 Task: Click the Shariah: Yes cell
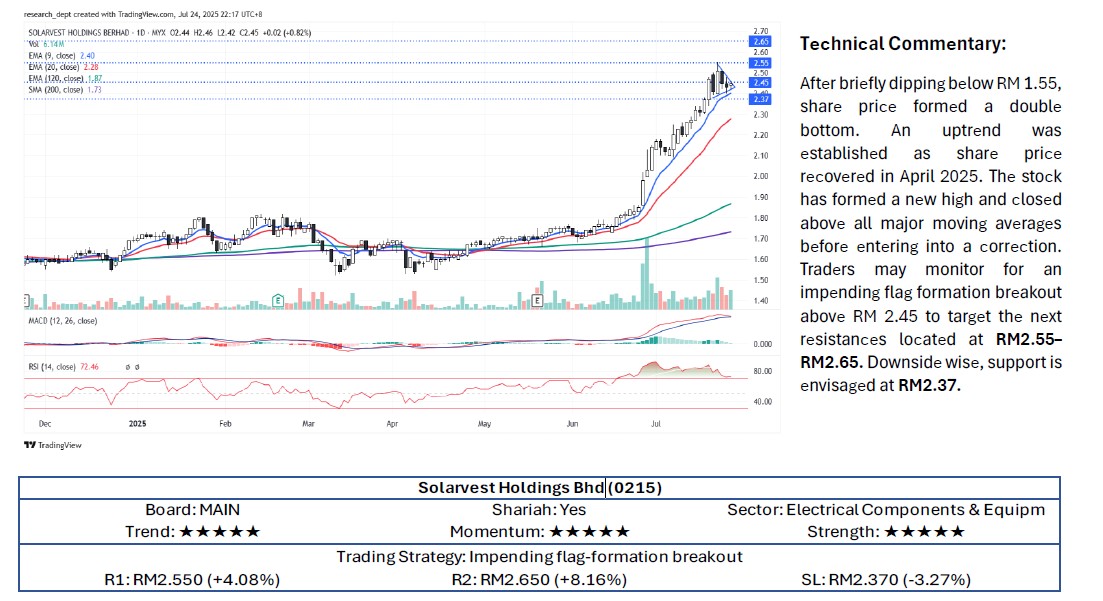(539, 510)
